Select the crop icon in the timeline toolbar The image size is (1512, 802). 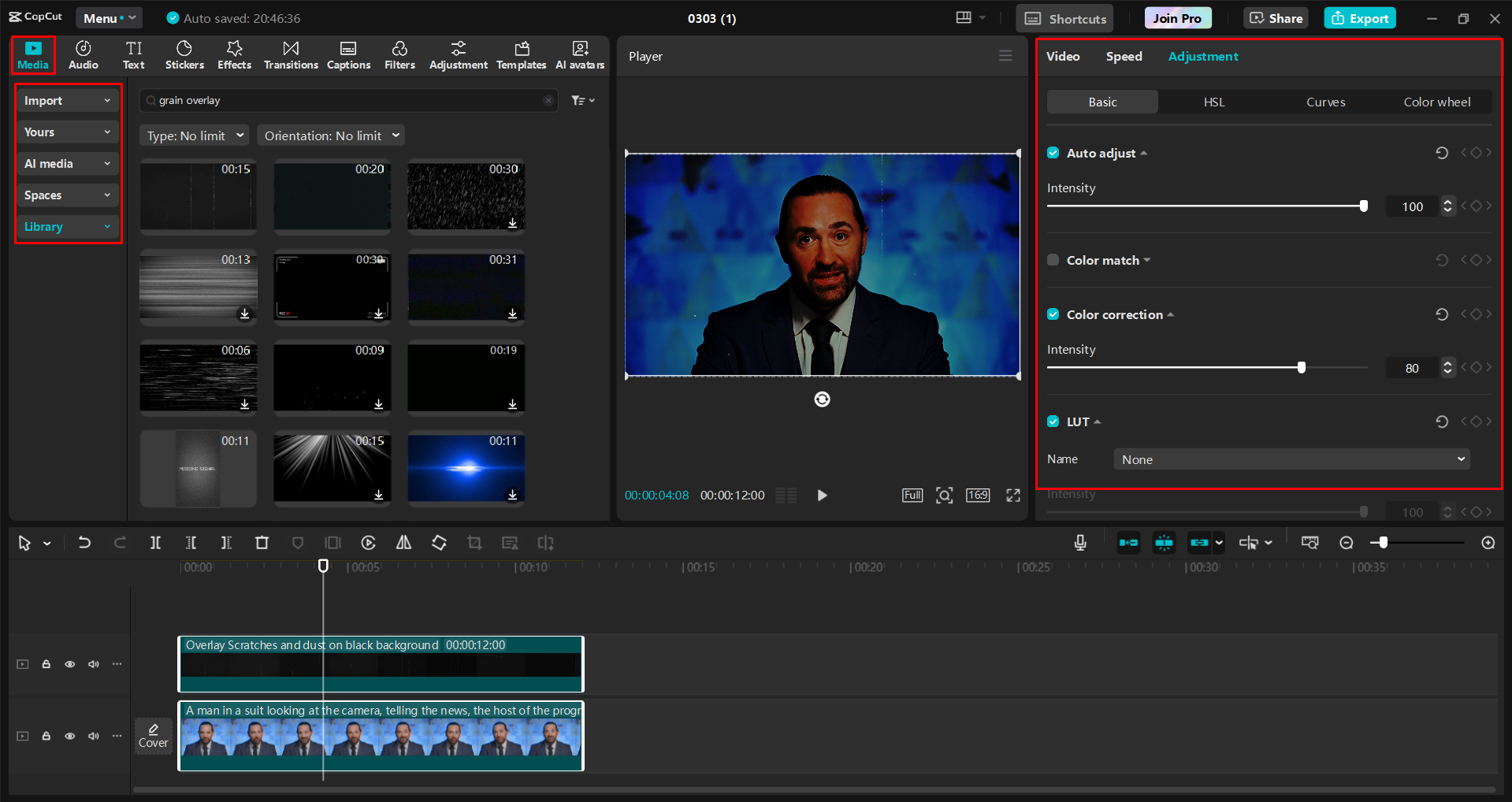474,543
